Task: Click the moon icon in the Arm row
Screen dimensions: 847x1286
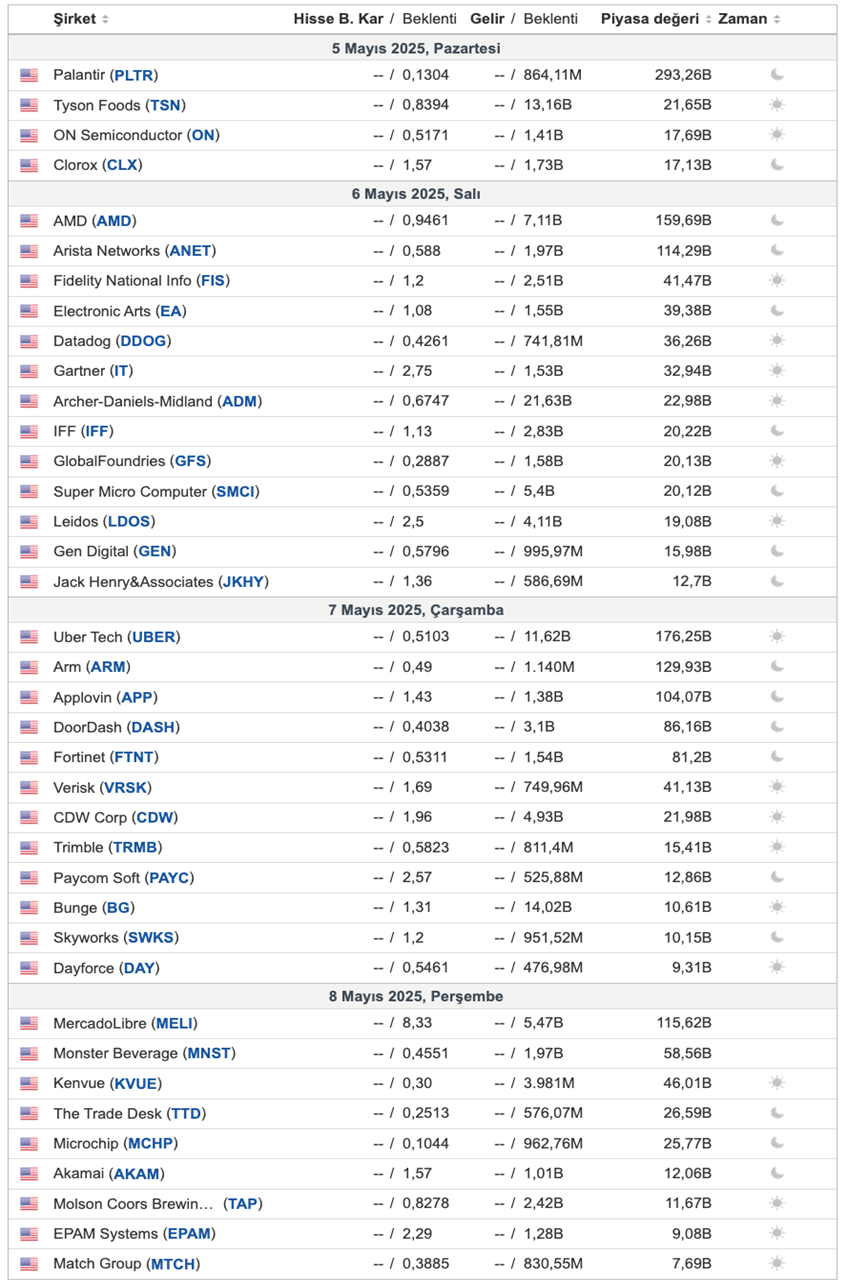Action: click(777, 667)
